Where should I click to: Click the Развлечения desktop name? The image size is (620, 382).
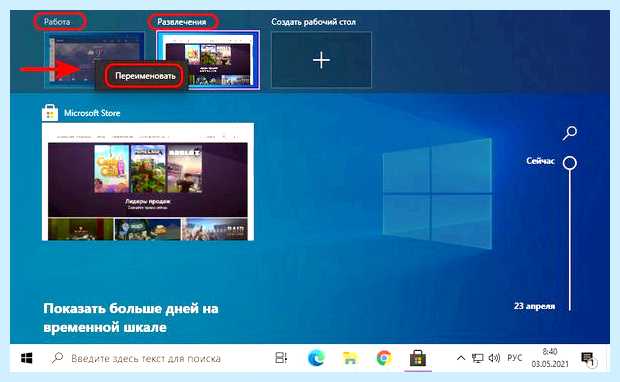[x=182, y=22]
